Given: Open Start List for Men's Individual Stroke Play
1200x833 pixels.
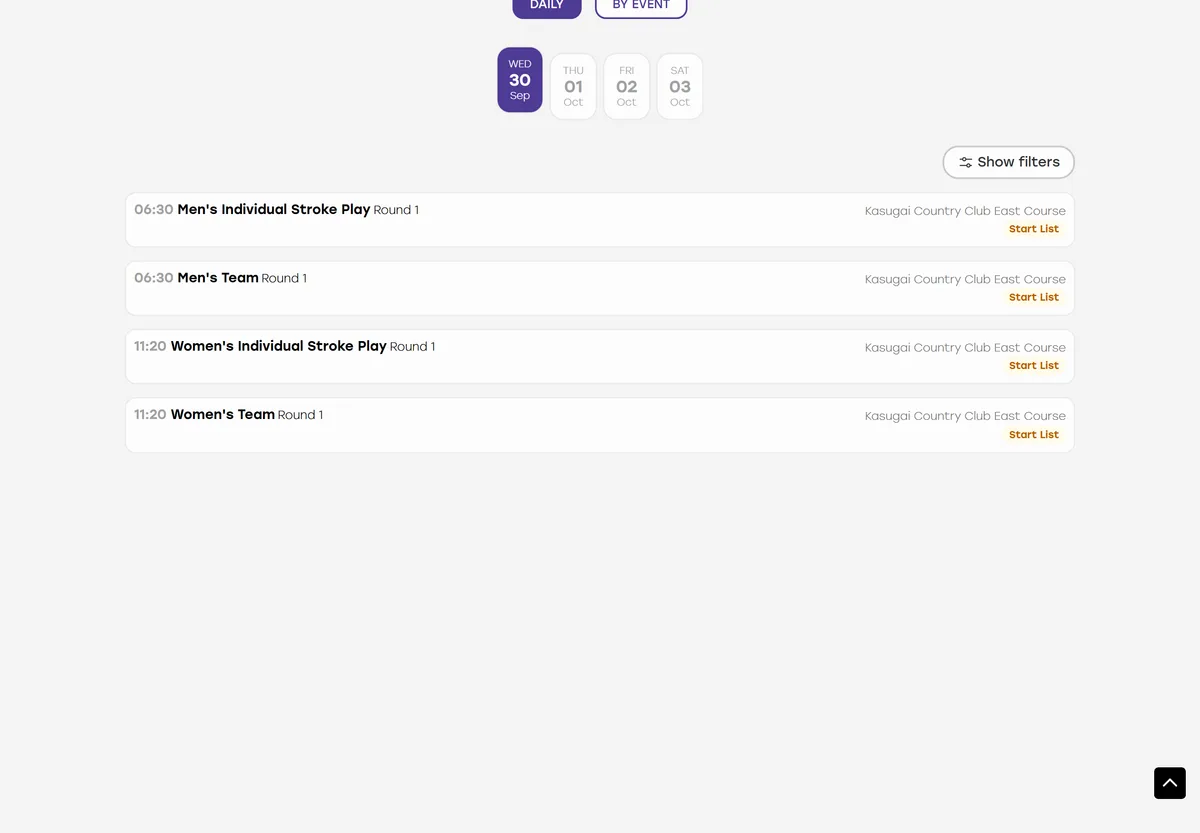Looking at the screenshot, I should point(1034,229).
